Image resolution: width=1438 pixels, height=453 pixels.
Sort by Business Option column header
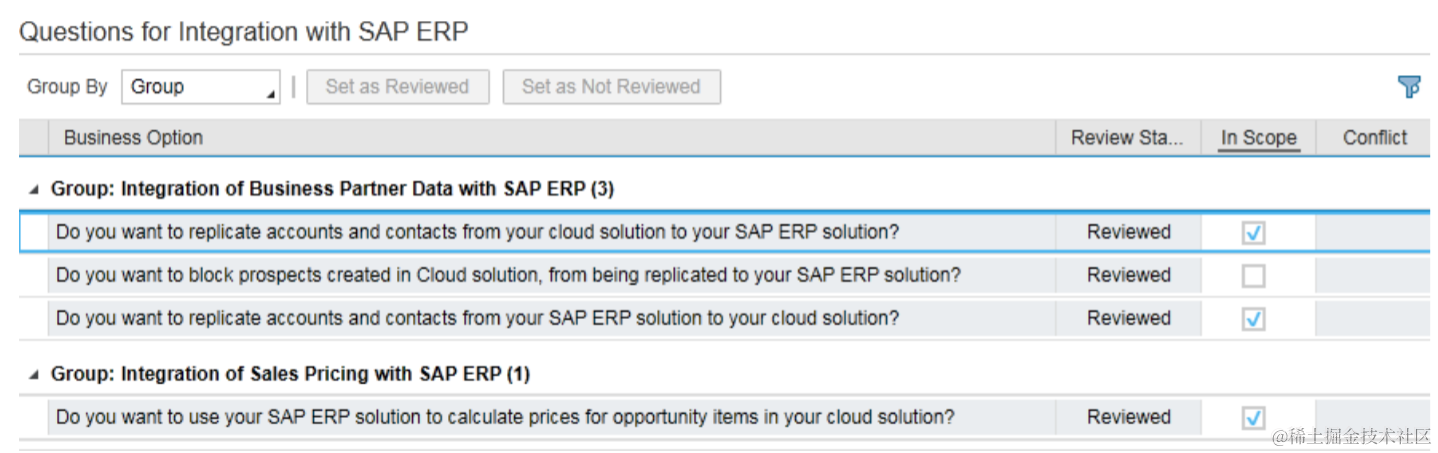134,138
